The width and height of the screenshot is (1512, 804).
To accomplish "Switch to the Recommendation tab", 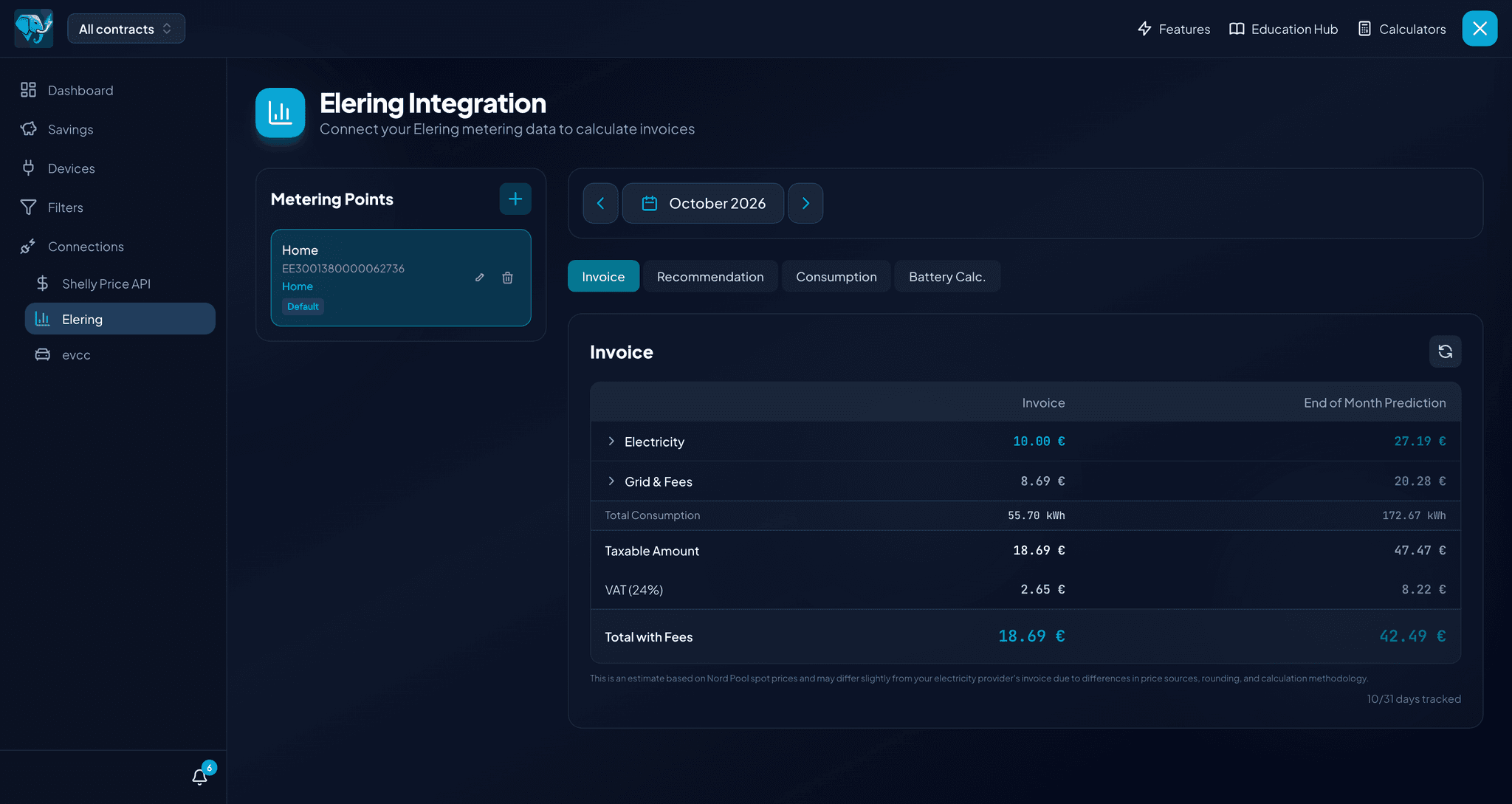I will (710, 276).
